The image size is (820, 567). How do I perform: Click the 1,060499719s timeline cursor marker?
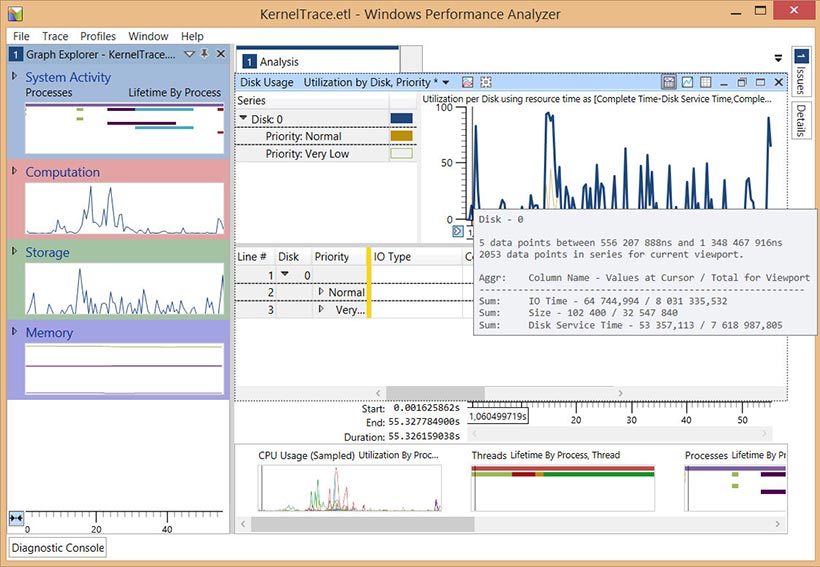tap(497, 416)
